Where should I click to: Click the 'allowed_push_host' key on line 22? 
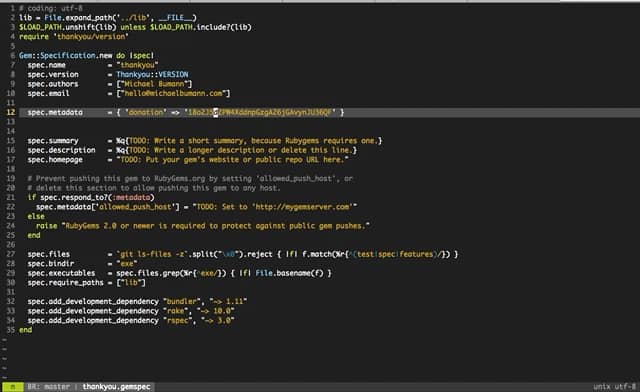pos(137,207)
